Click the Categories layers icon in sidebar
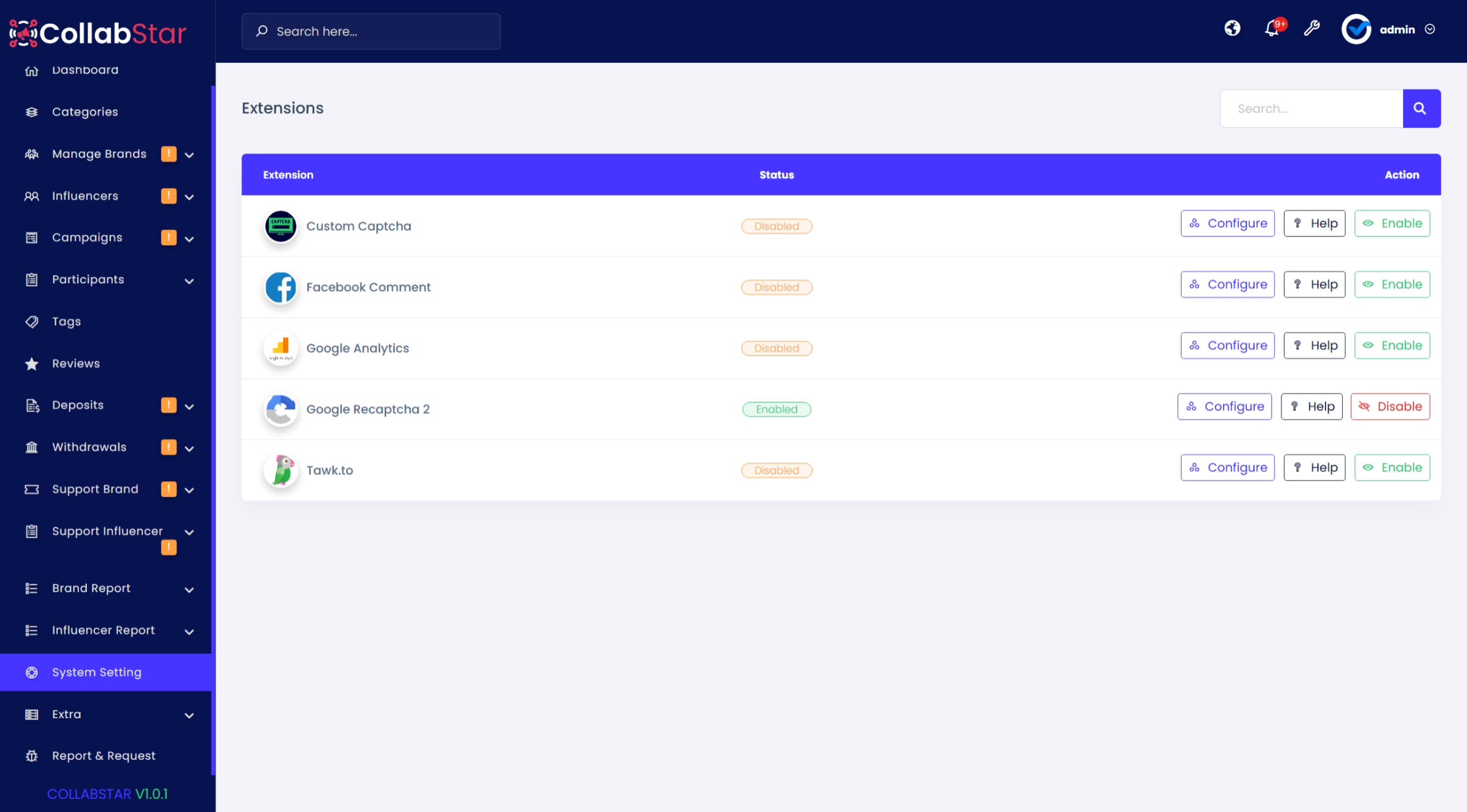The width and height of the screenshot is (1467, 812). [x=32, y=112]
